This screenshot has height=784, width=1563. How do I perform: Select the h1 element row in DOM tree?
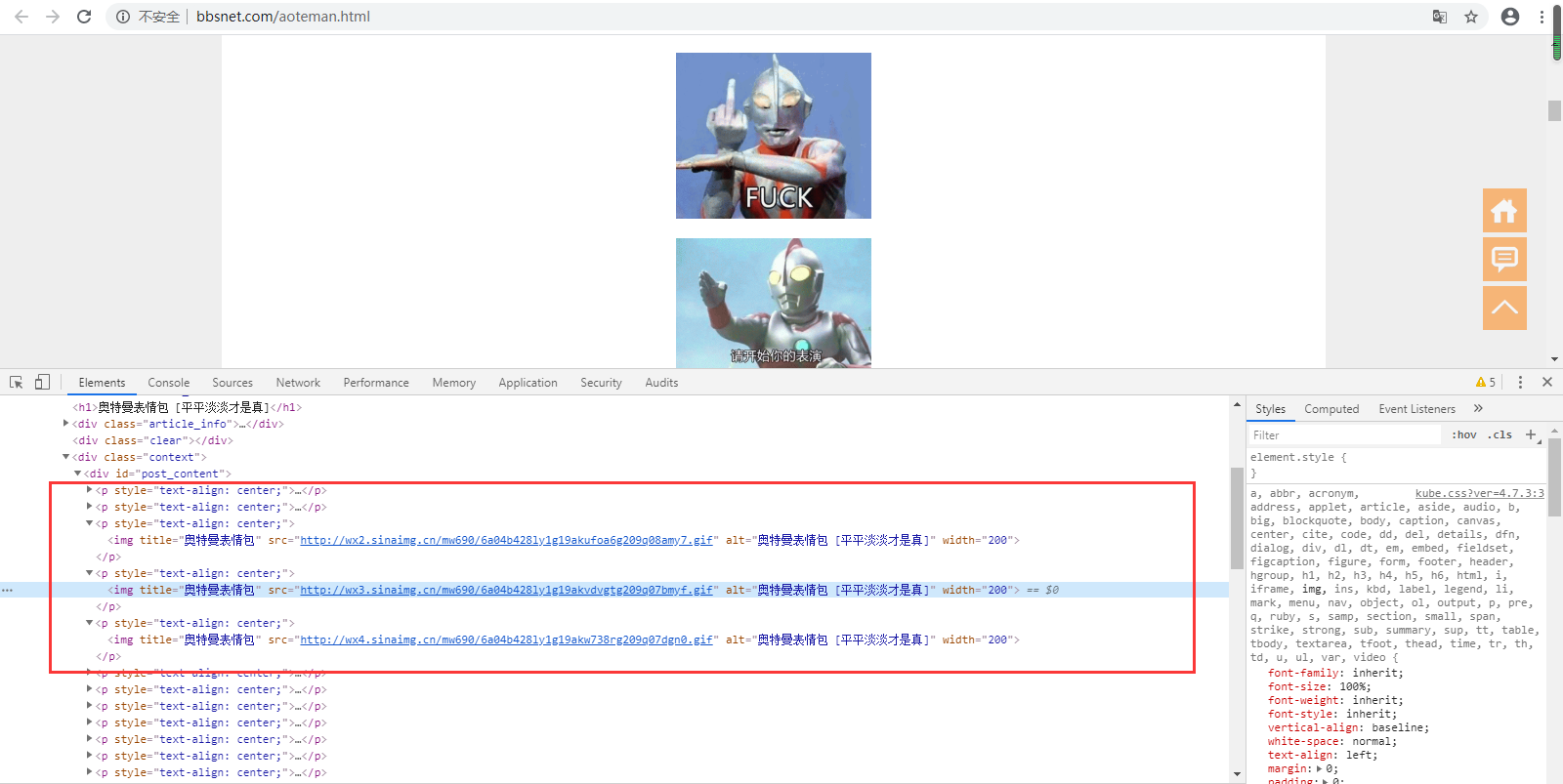tap(188, 407)
